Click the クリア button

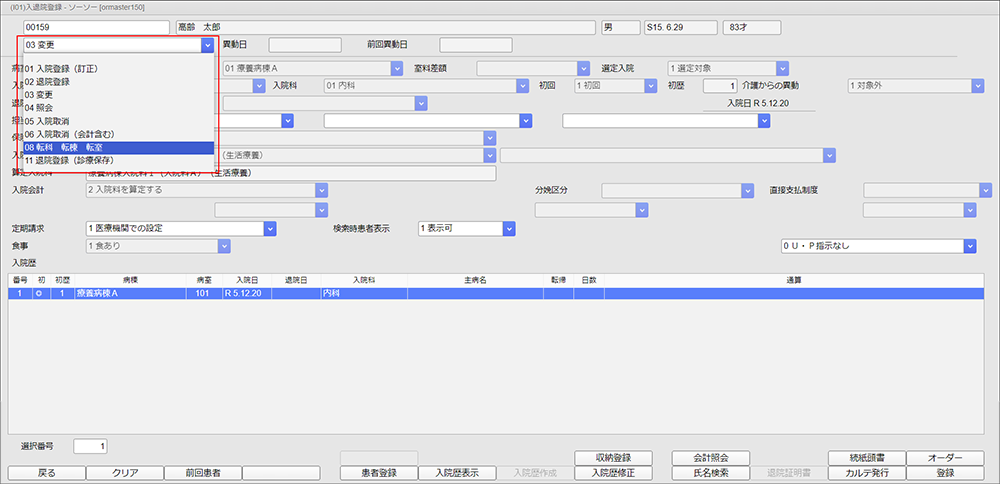pos(125,473)
